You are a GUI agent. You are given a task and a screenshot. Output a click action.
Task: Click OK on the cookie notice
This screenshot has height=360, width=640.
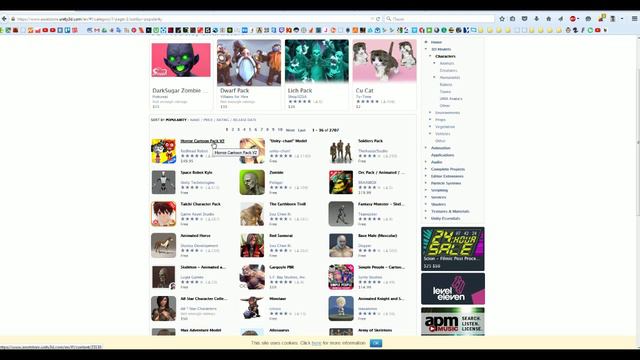pos(376,343)
